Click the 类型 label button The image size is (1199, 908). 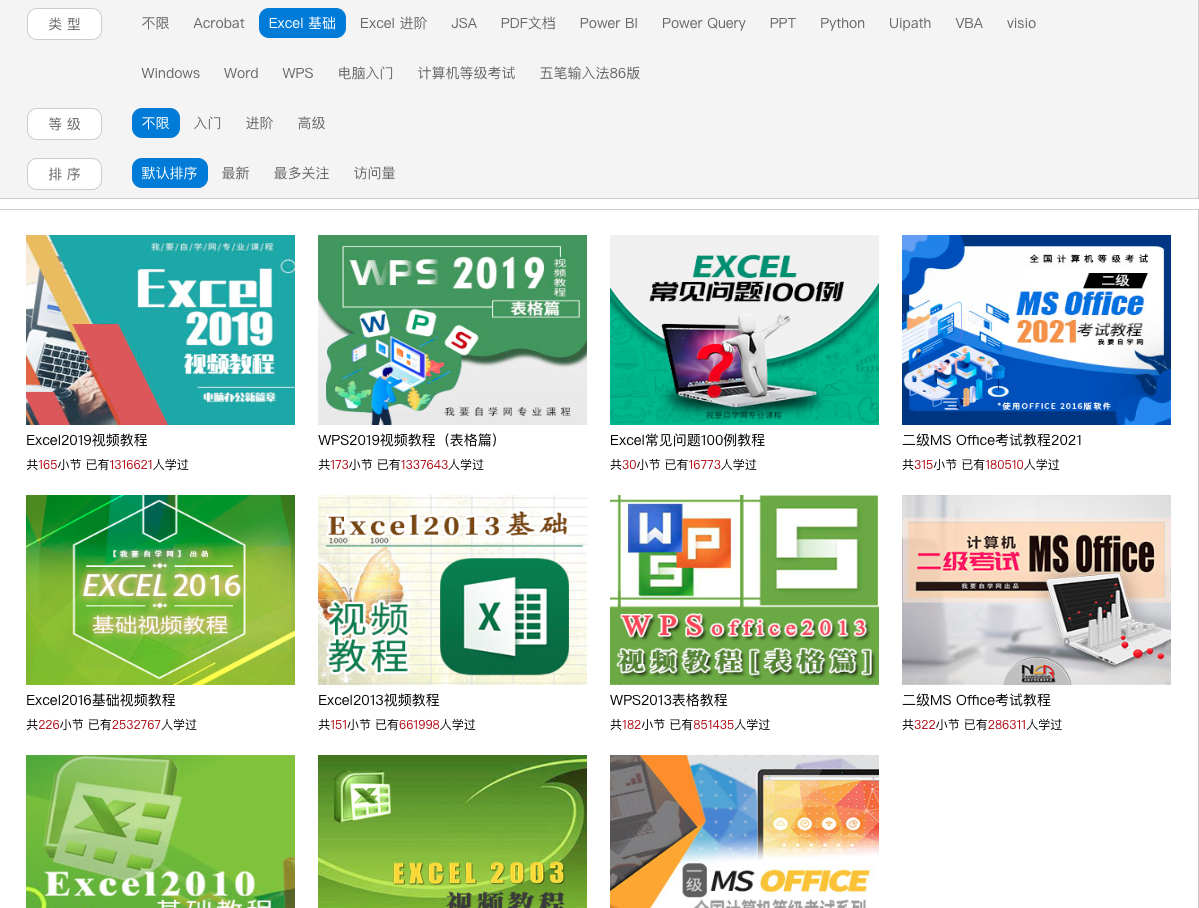pos(64,24)
